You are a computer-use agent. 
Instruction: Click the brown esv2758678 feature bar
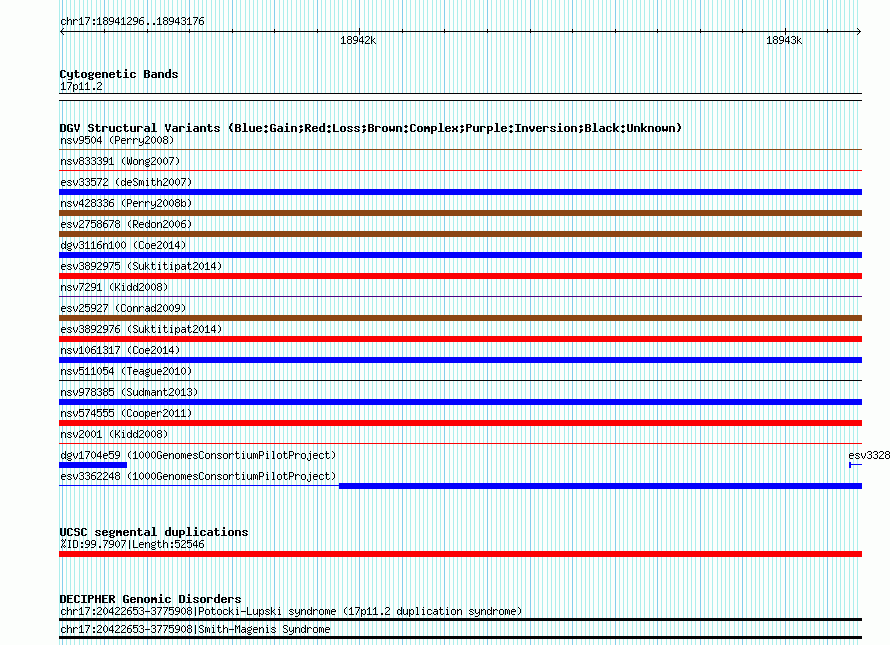(x=460, y=234)
